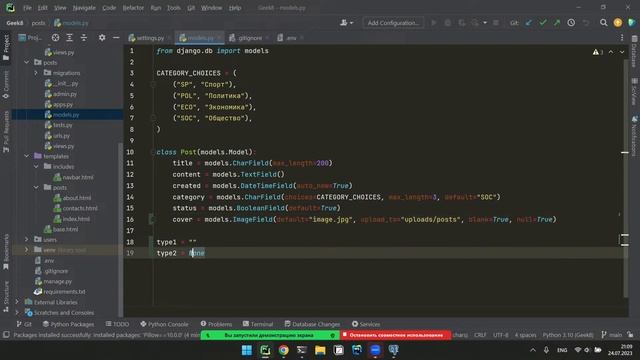The width and height of the screenshot is (640, 360).
Task: Click Collapse All icon in Project panel
Action: 84,38
